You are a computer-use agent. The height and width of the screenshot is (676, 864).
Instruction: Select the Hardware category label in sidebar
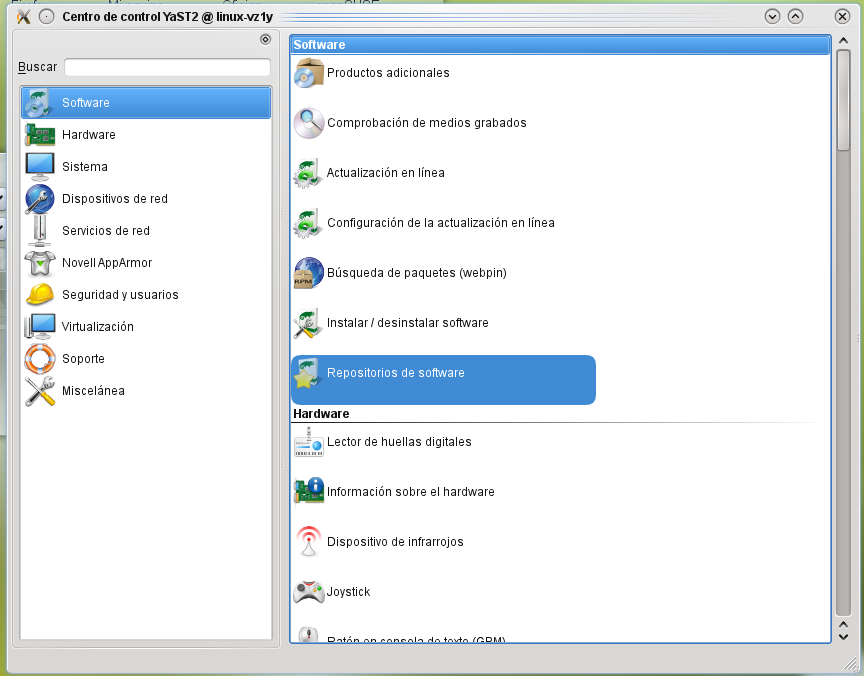89,135
